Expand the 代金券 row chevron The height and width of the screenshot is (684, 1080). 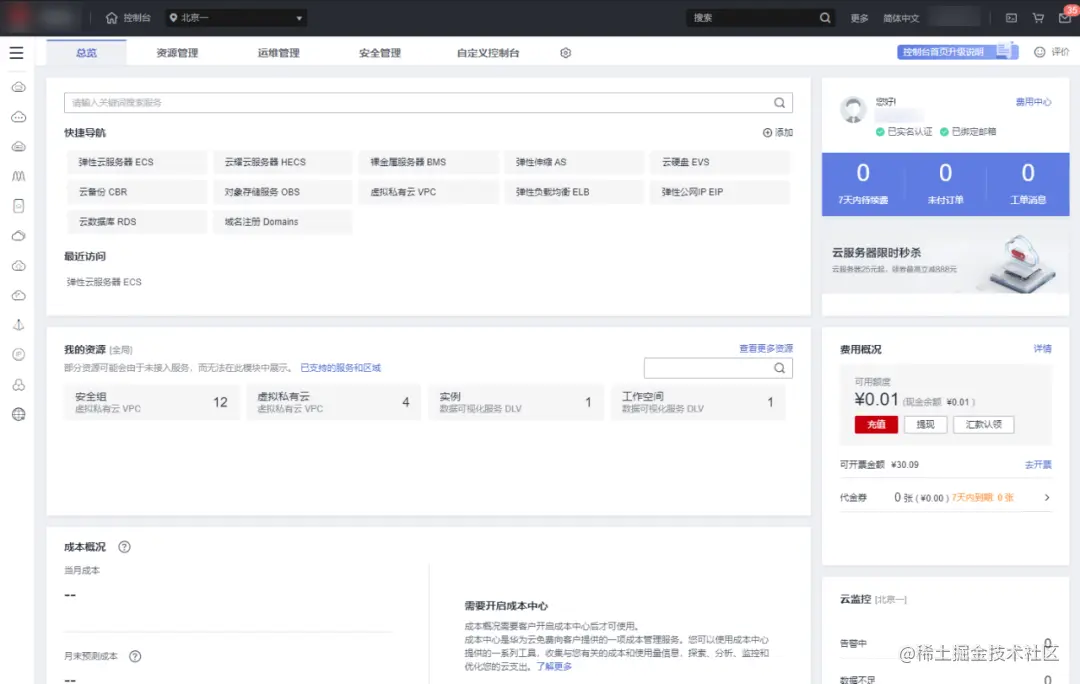pyautogui.click(x=1049, y=497)
